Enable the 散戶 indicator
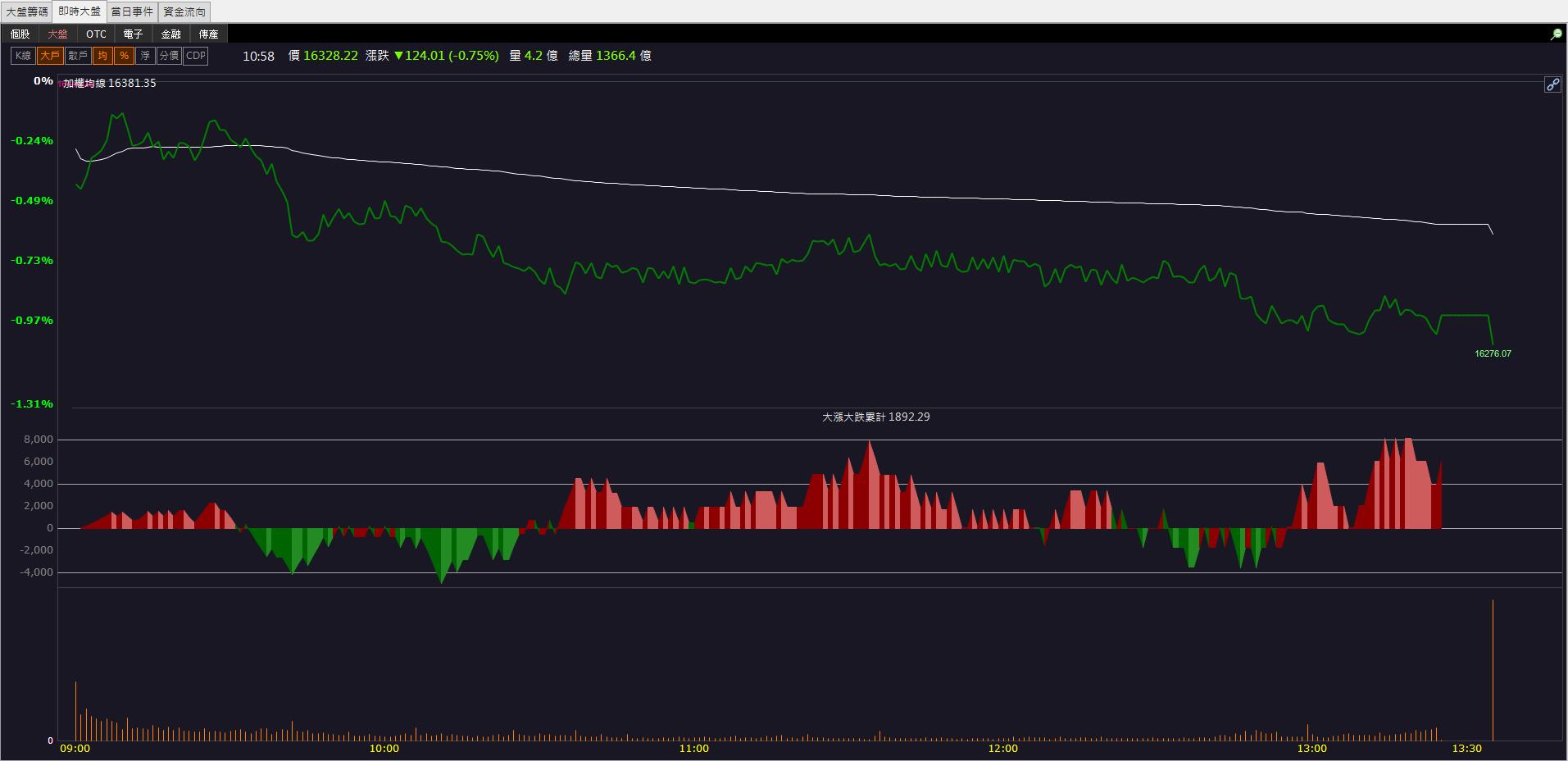The image size is (1568, 761). (x=78, y=56)
